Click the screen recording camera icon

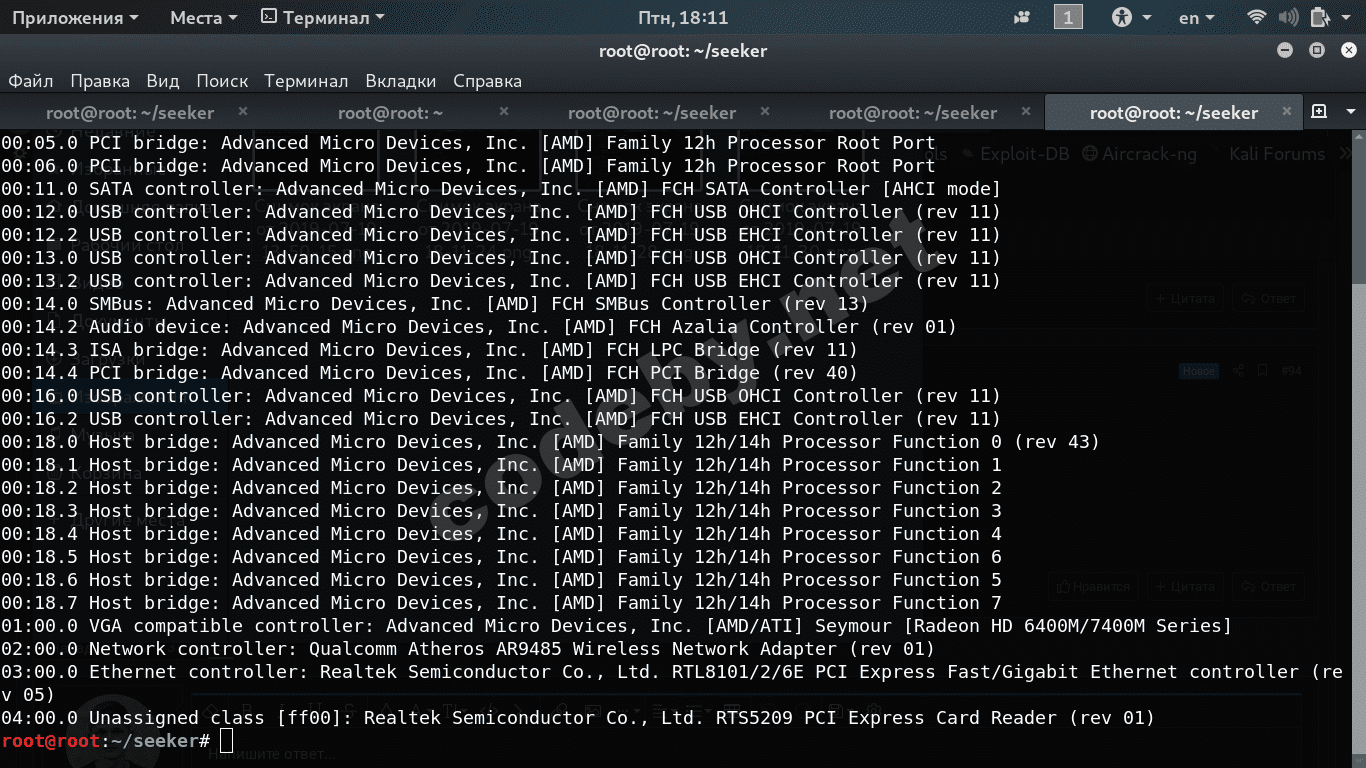click(1022, 18)
